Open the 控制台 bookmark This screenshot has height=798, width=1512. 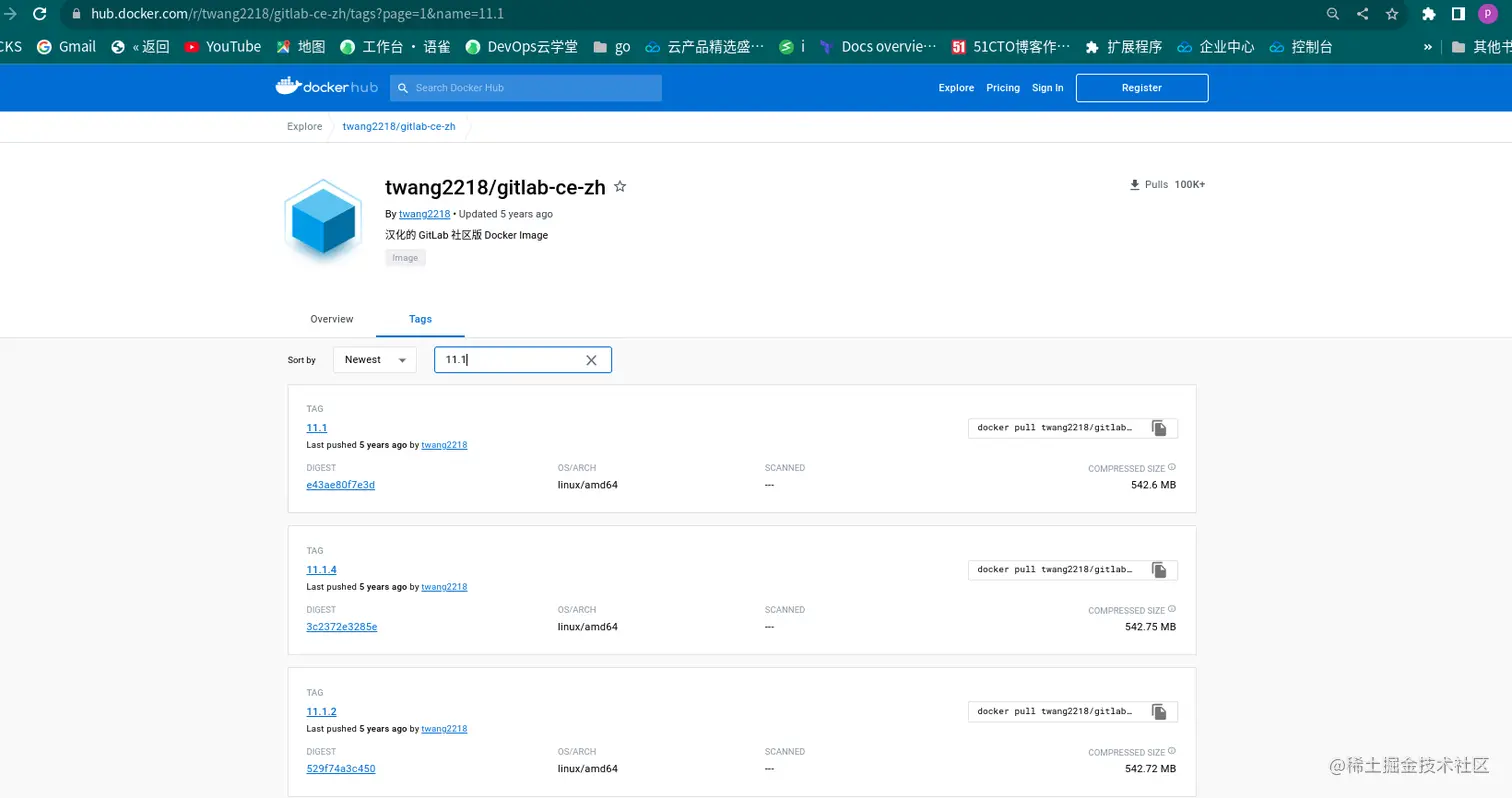(x=1301, y=47)
